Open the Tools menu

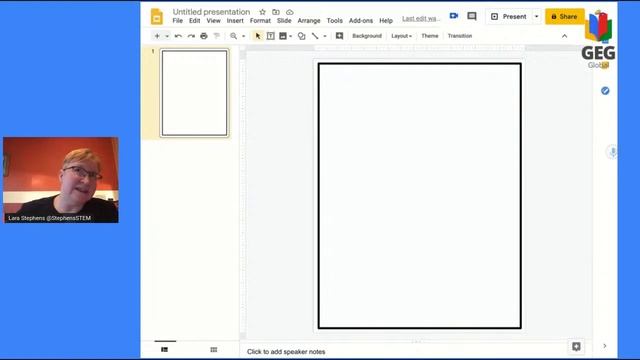(335, 20)
